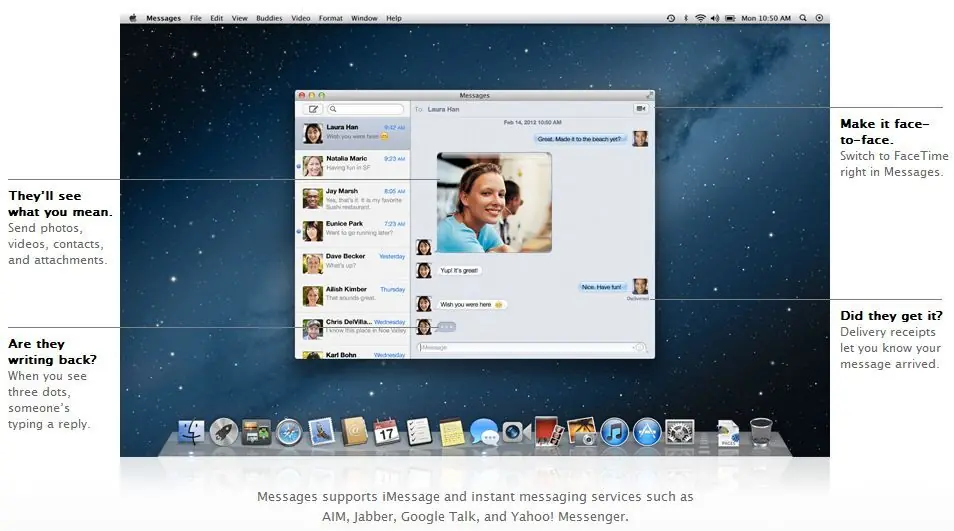Viewport: 954px width, 531px height.
Task: Open Notification Center from the menu bar
Action: tap(820, 18)
